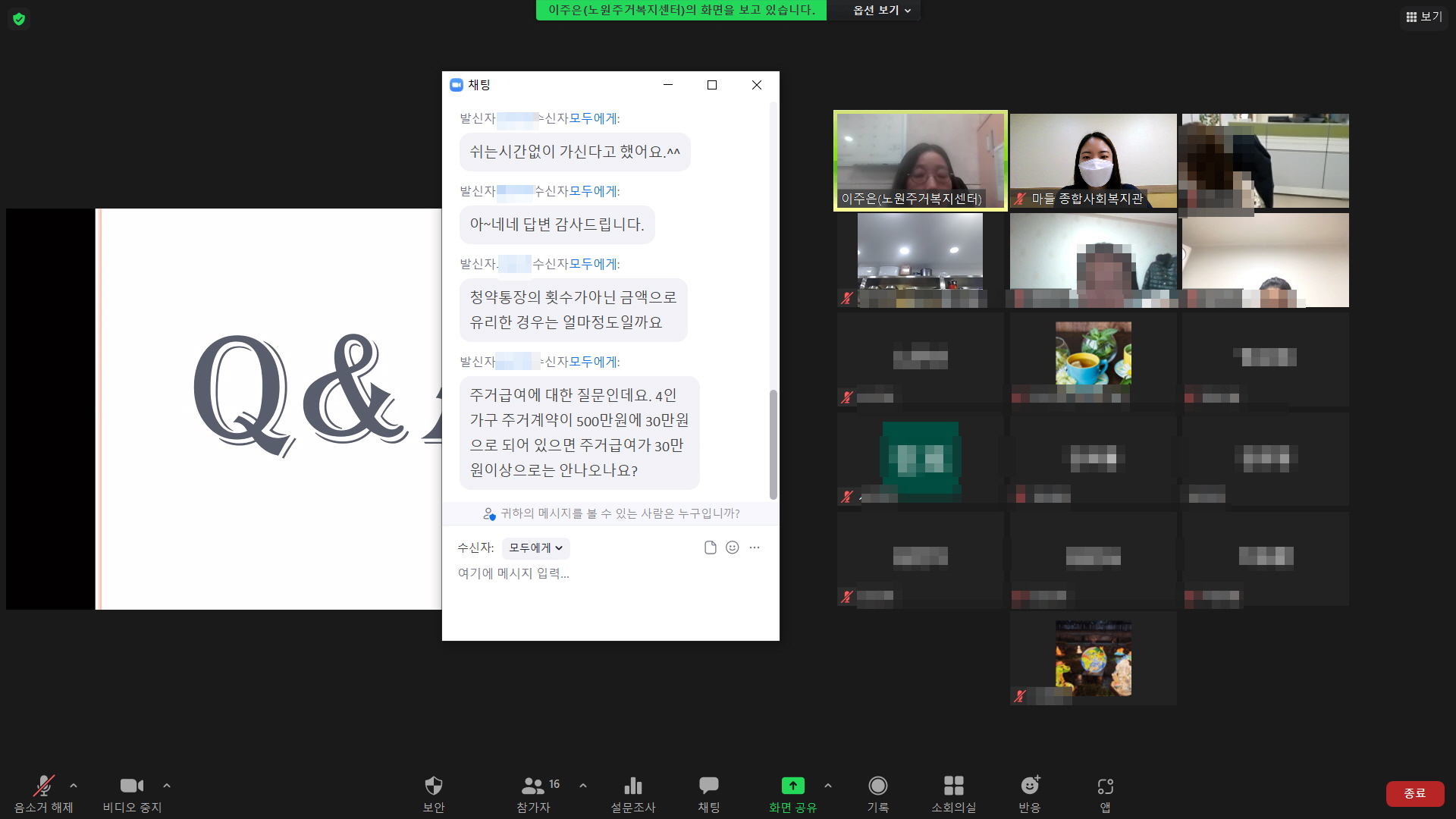Open the View (보기) layout menu

tap(1423, 17)
